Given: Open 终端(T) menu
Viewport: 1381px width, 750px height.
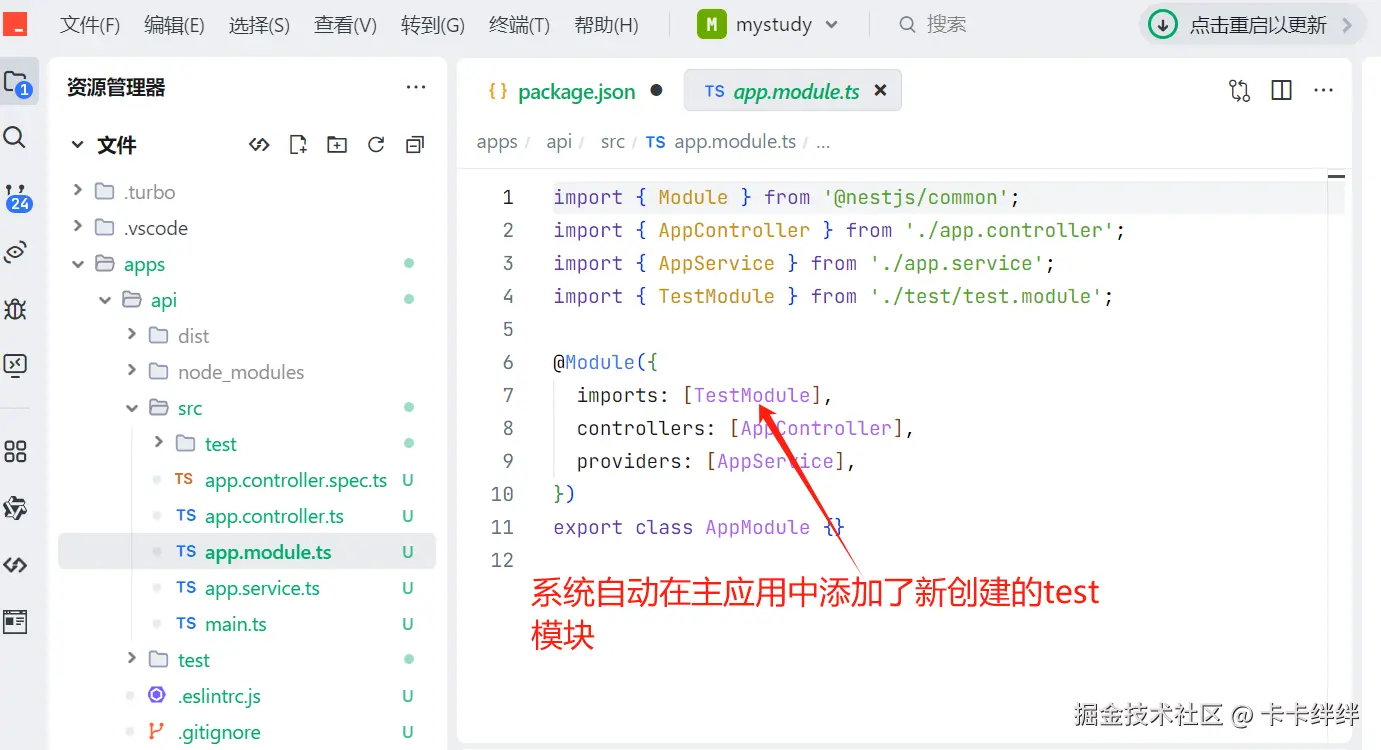Looking at the screenshot, I should tap(519, 25).
